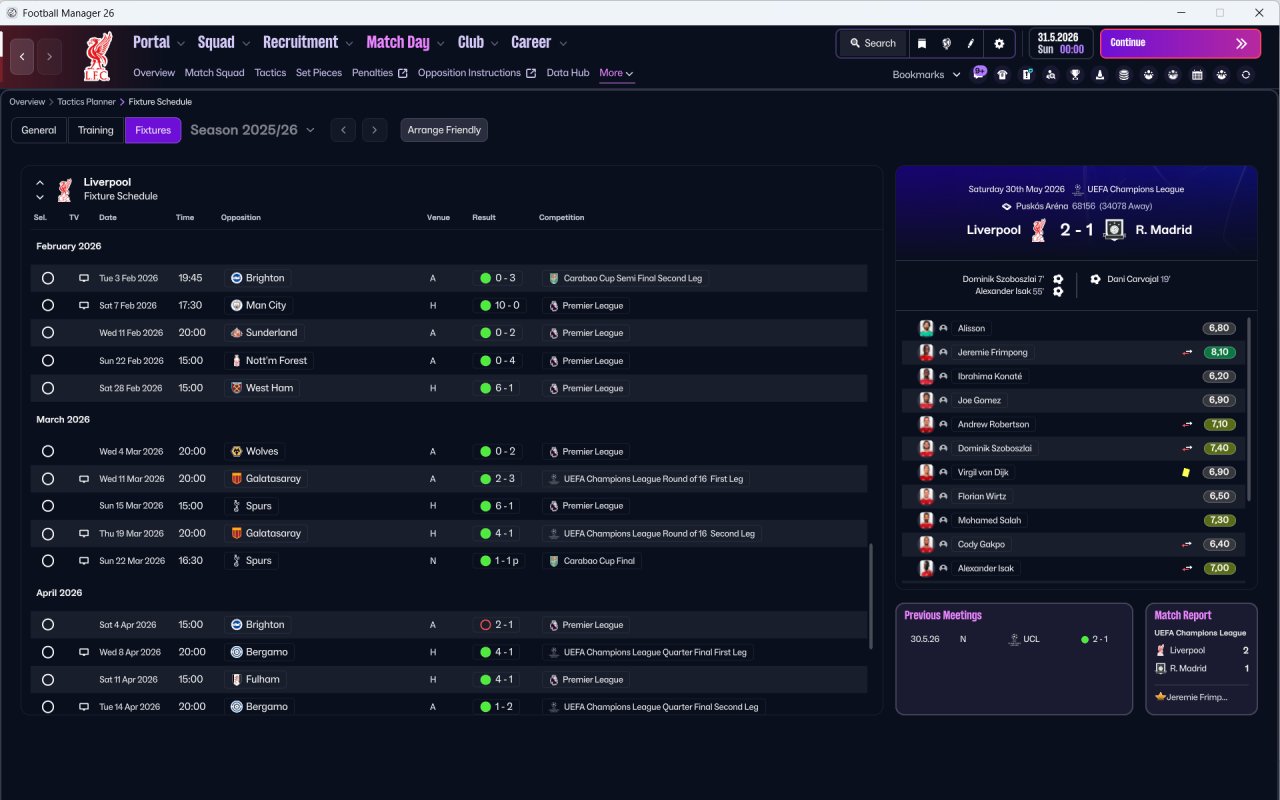Select the Fulham fixture radio button
The height and width of the screenshot is (800, 1280).
point(48,679)
